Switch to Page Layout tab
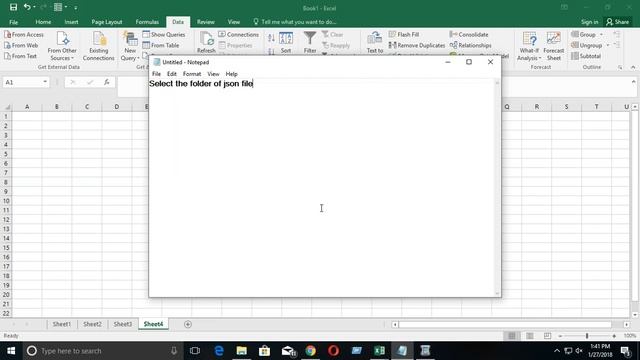640x360 pixels. [x=107, y=22]
